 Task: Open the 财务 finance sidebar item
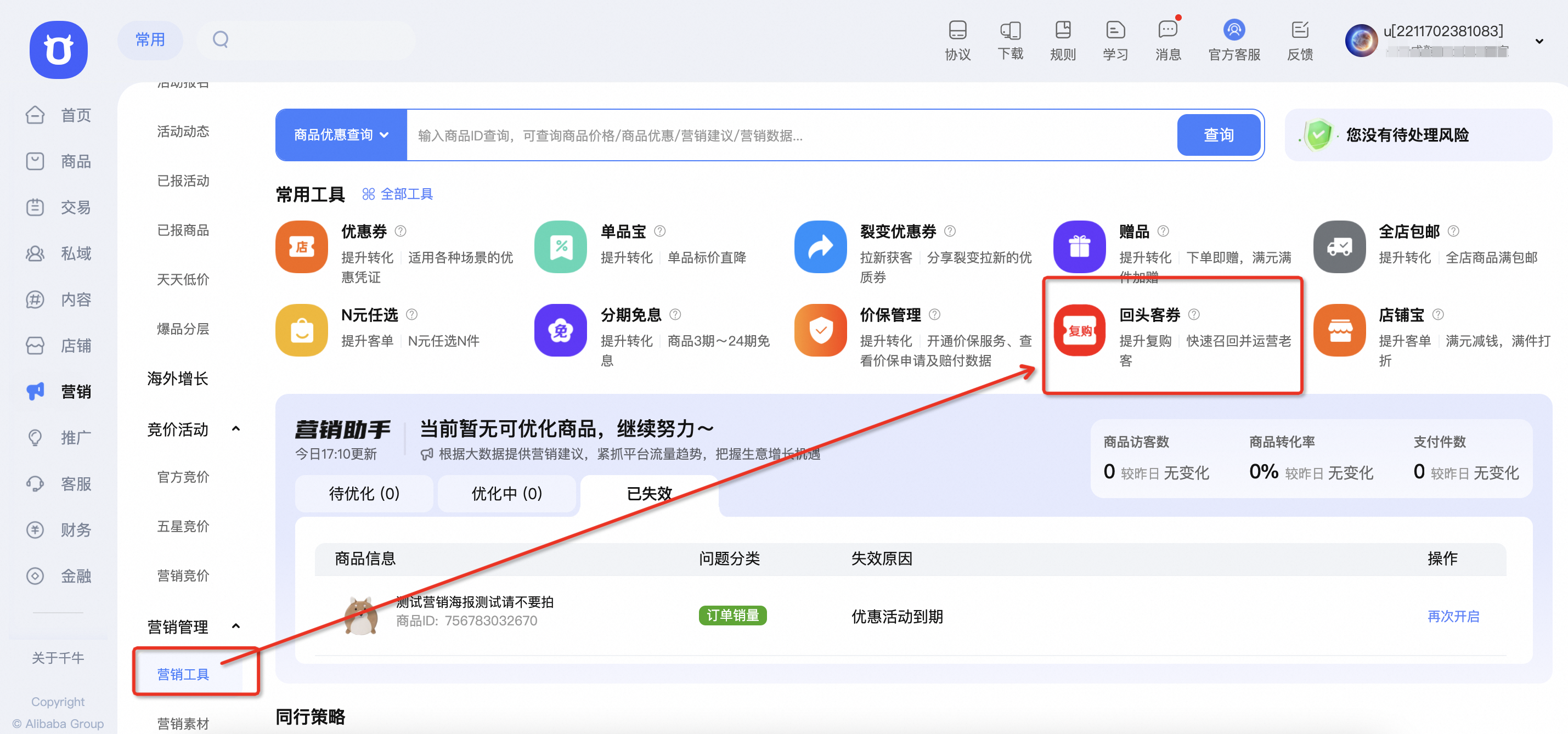pos(59,529)
